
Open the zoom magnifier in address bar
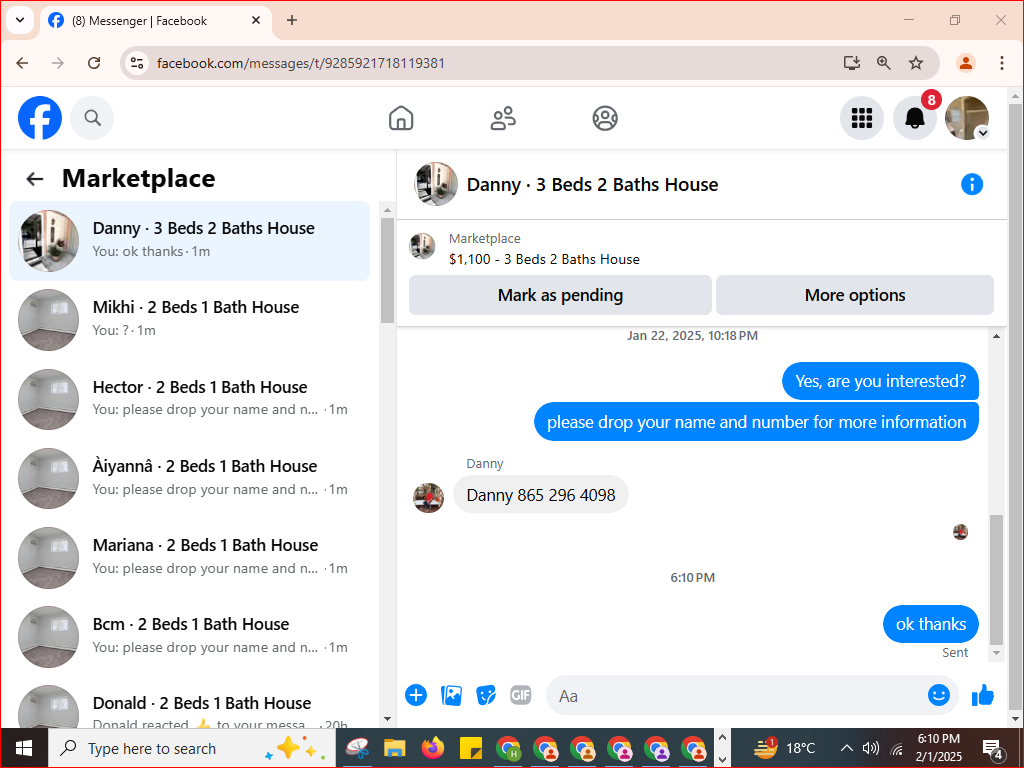click(884, 63)
